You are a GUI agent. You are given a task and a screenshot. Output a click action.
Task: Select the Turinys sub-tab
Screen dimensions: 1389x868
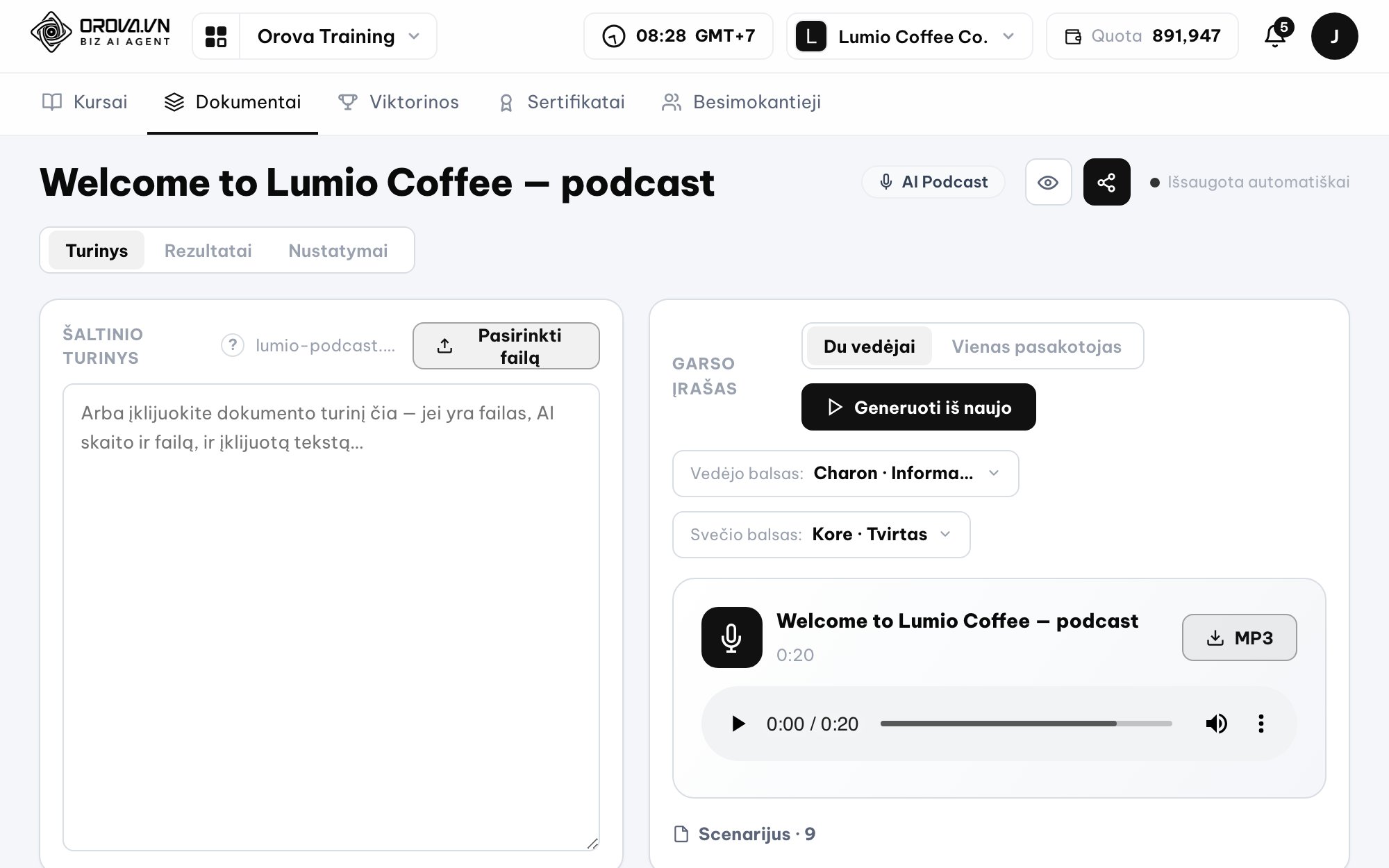tap(97, 250)
